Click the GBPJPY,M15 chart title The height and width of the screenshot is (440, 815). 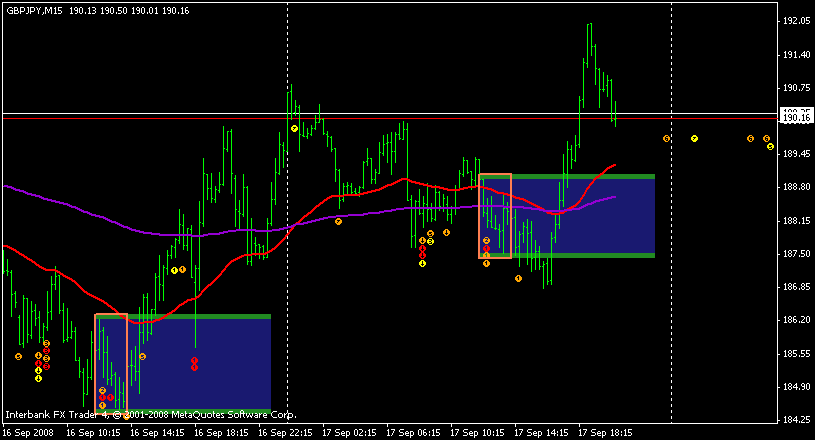34,10
